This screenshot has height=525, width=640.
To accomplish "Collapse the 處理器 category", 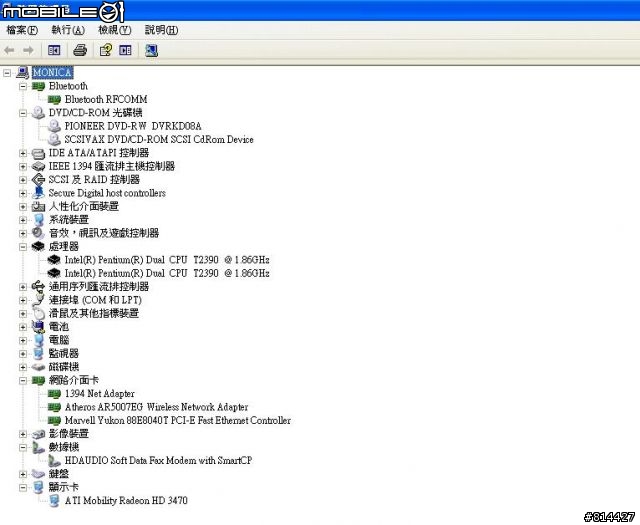I will 23,247.
